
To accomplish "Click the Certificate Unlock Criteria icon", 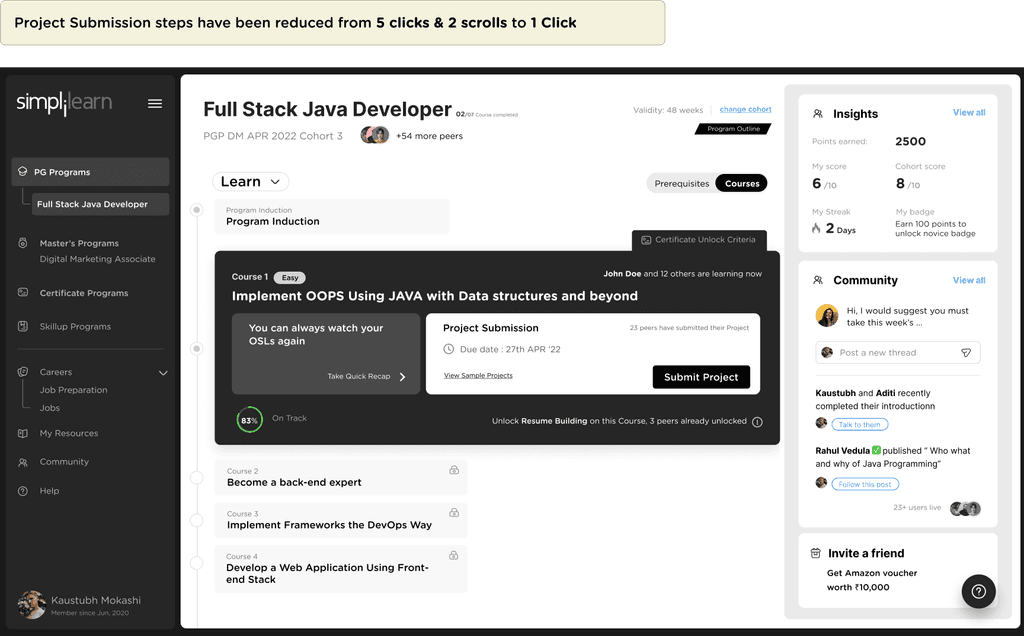I will click(x=646, y=240).
